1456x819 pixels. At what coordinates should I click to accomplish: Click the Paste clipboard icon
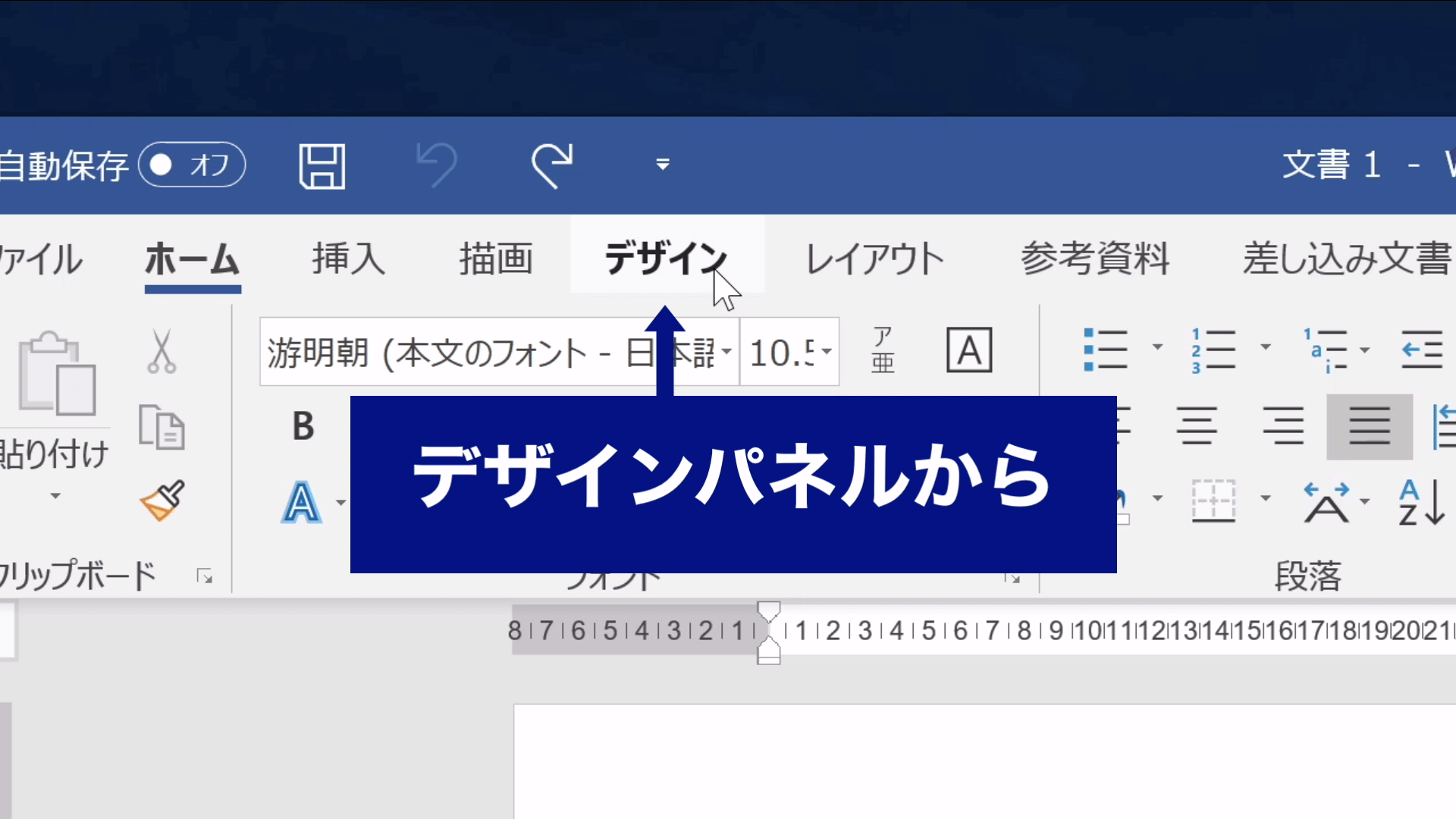click(x=57, y=373)
